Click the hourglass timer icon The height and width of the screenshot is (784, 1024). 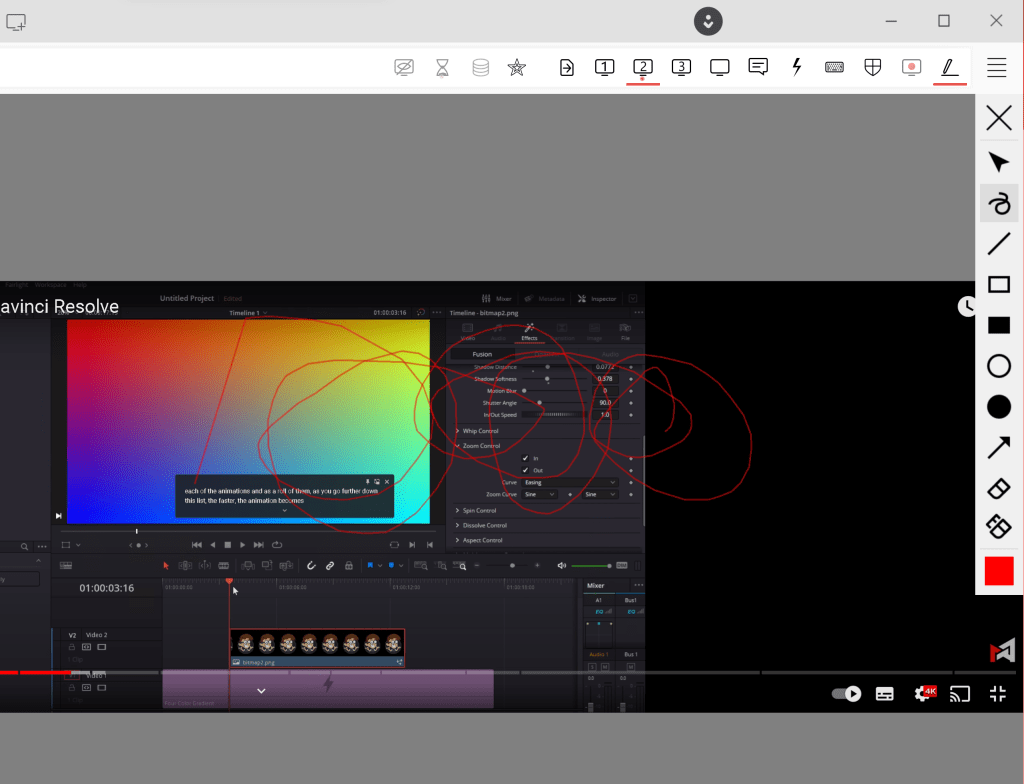[x=442, y=67]
